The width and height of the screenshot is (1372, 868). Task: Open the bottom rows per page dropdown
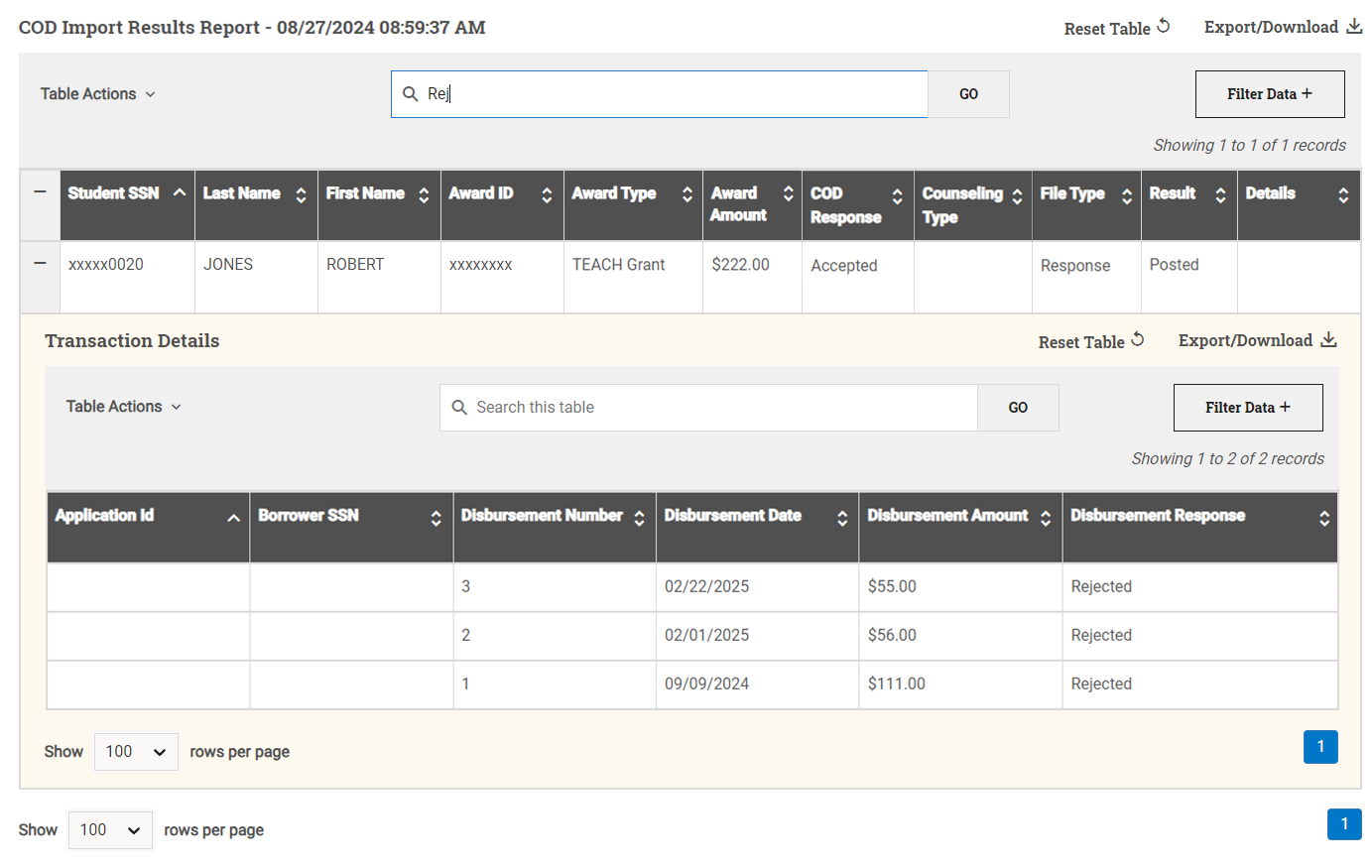pos(110,830)
